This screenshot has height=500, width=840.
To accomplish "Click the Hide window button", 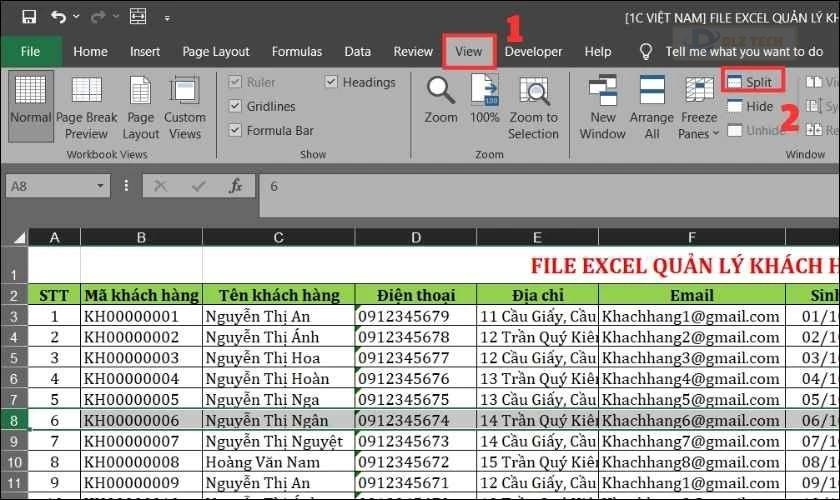I will click(x=751, y=106).
